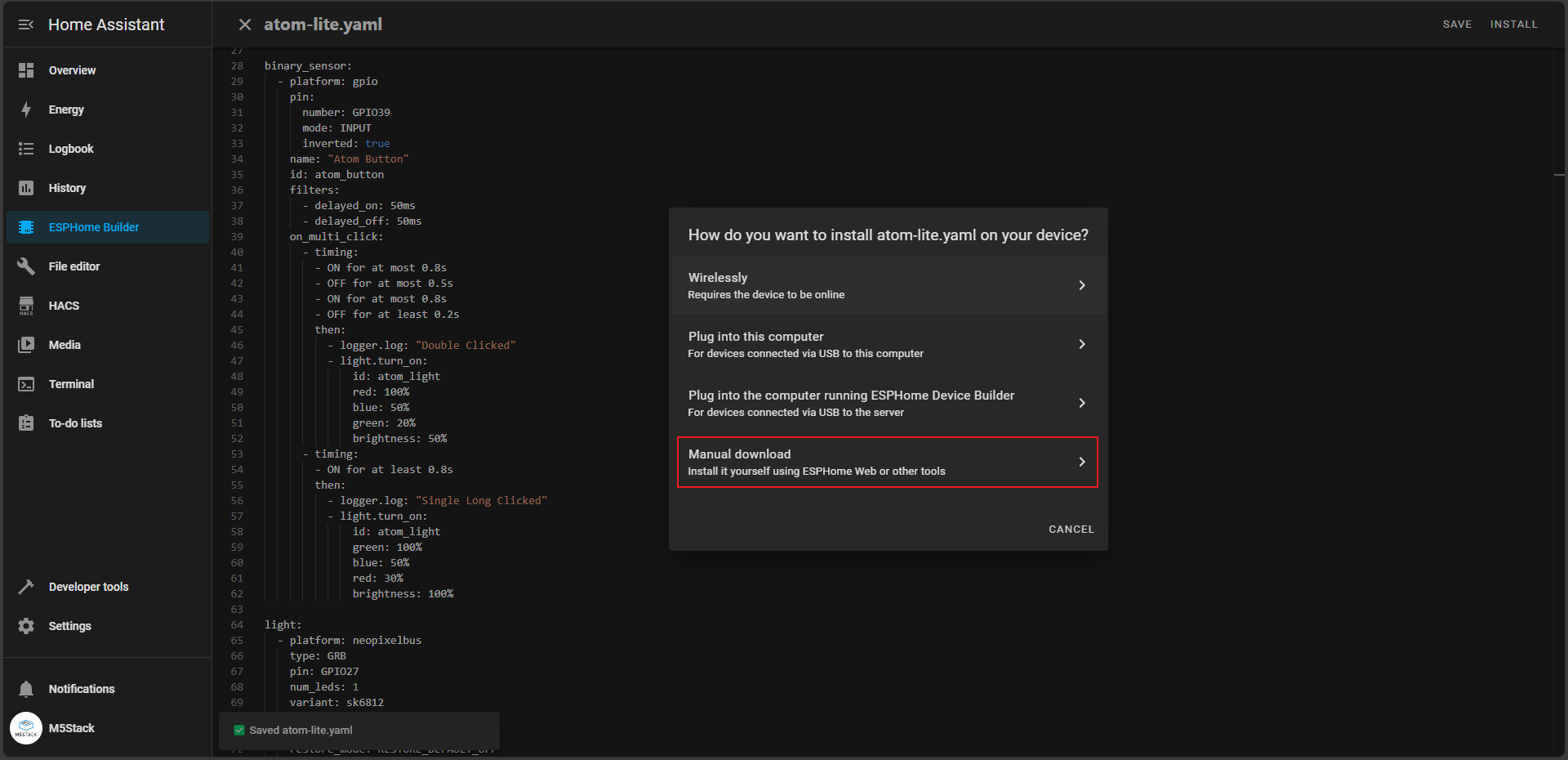1568x760 pixels.
Task: Click the ESPHome Builder chip icon
Action: pos(26,227)
